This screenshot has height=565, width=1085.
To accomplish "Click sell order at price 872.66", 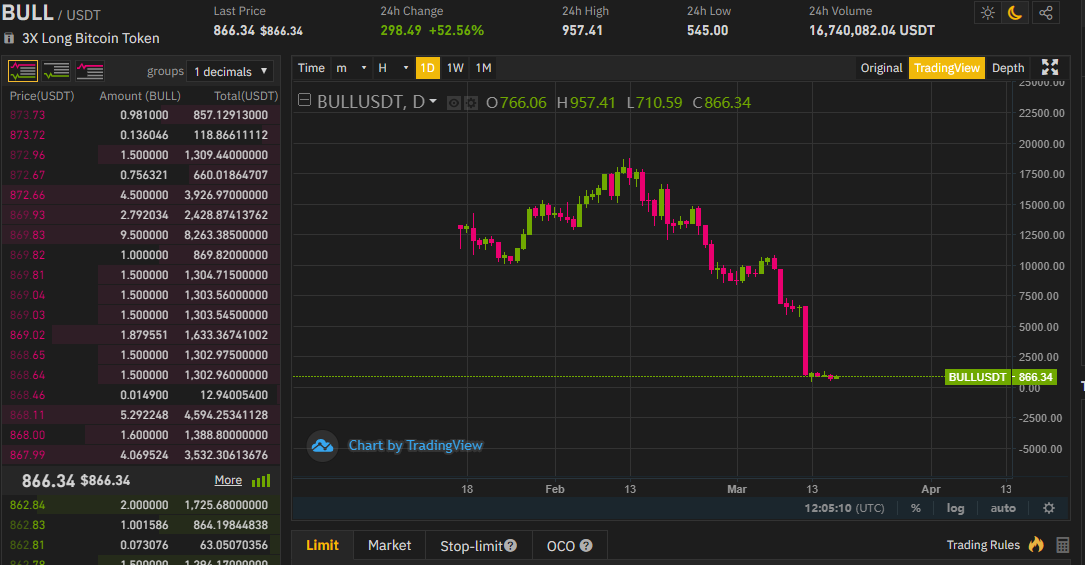I will point(141,195).
